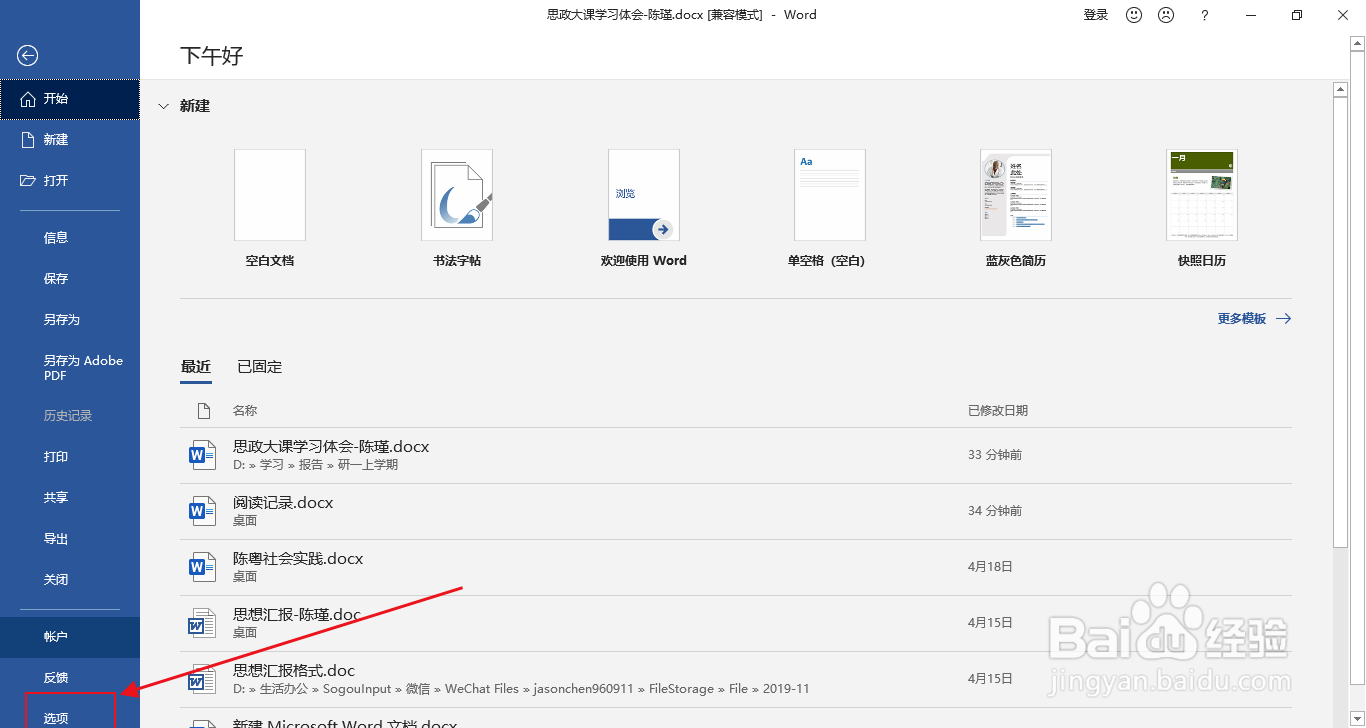Switch to the 最近 tab

196,367
